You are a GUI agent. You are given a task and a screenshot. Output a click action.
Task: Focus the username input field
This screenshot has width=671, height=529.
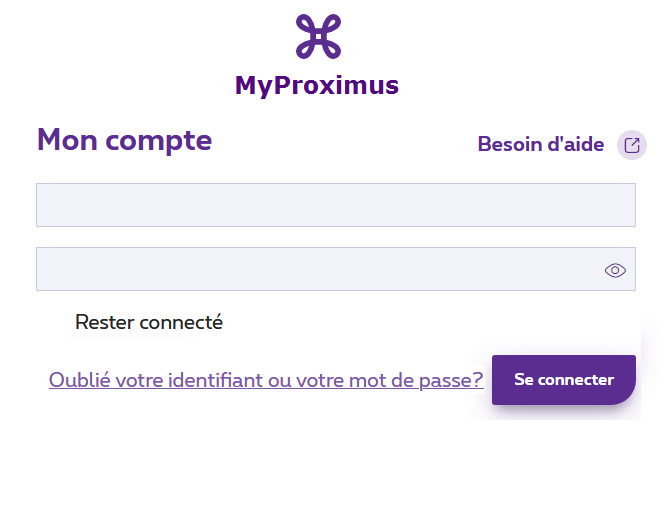point(336,205)
